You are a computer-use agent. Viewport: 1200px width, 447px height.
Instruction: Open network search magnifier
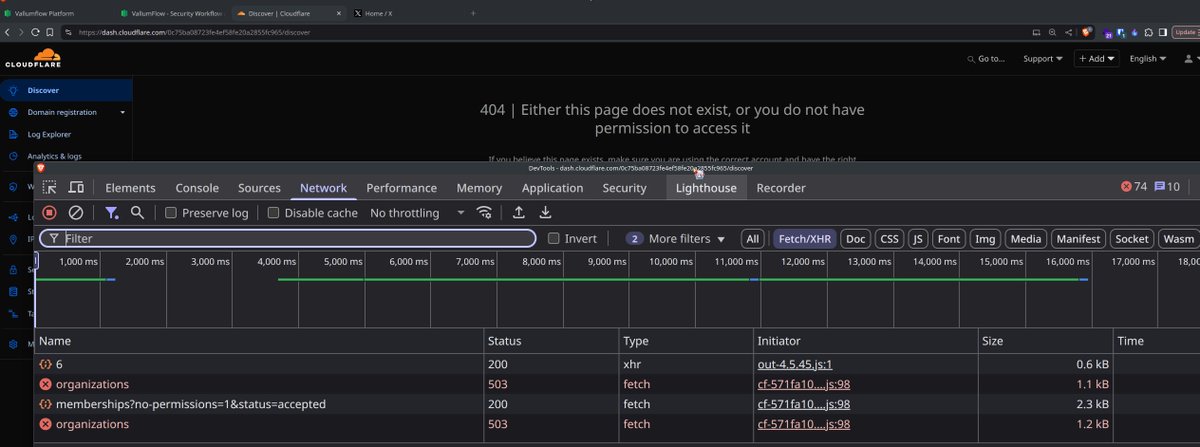(138, 213)
